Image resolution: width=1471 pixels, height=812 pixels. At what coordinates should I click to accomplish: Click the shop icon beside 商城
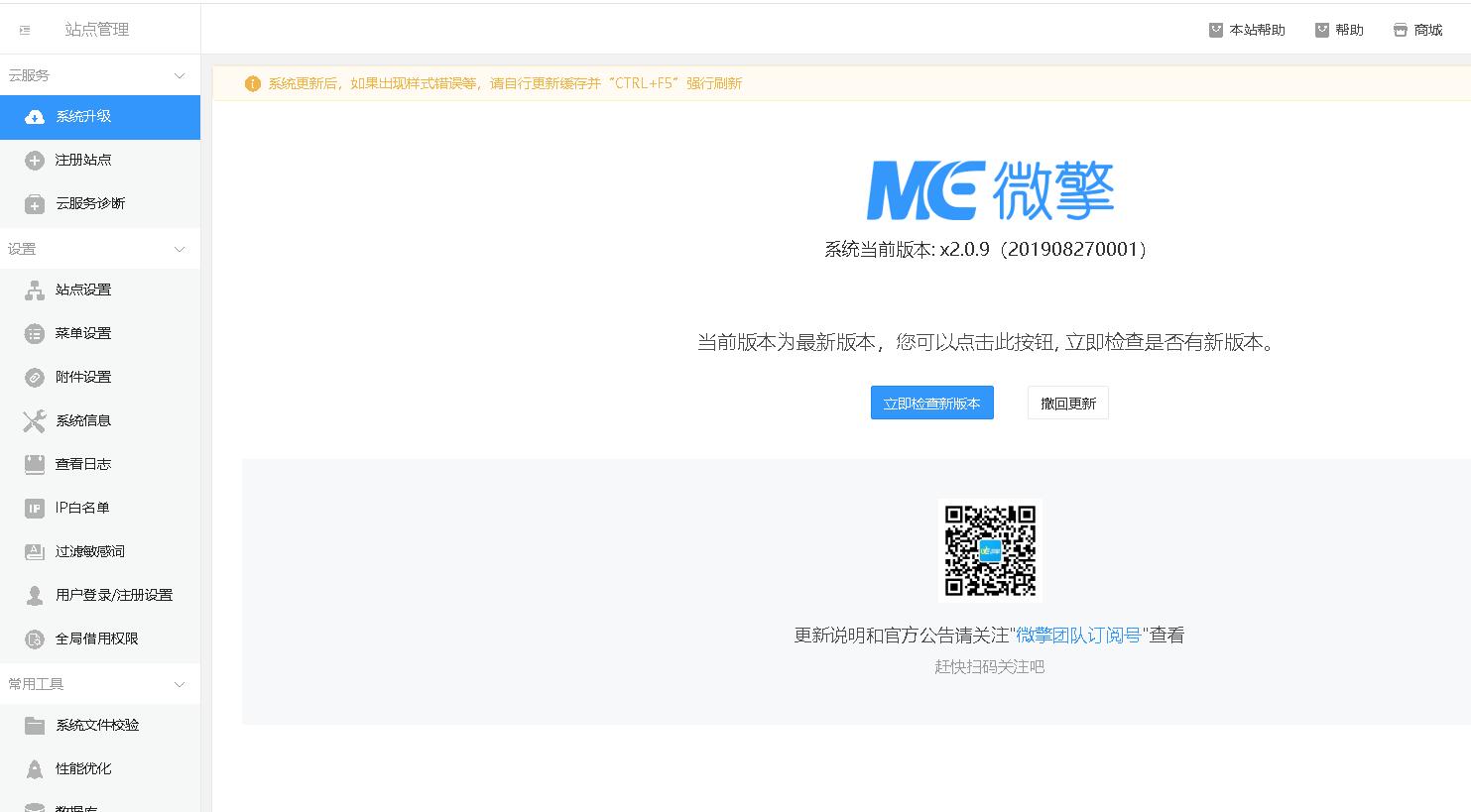click(1401, 30)
